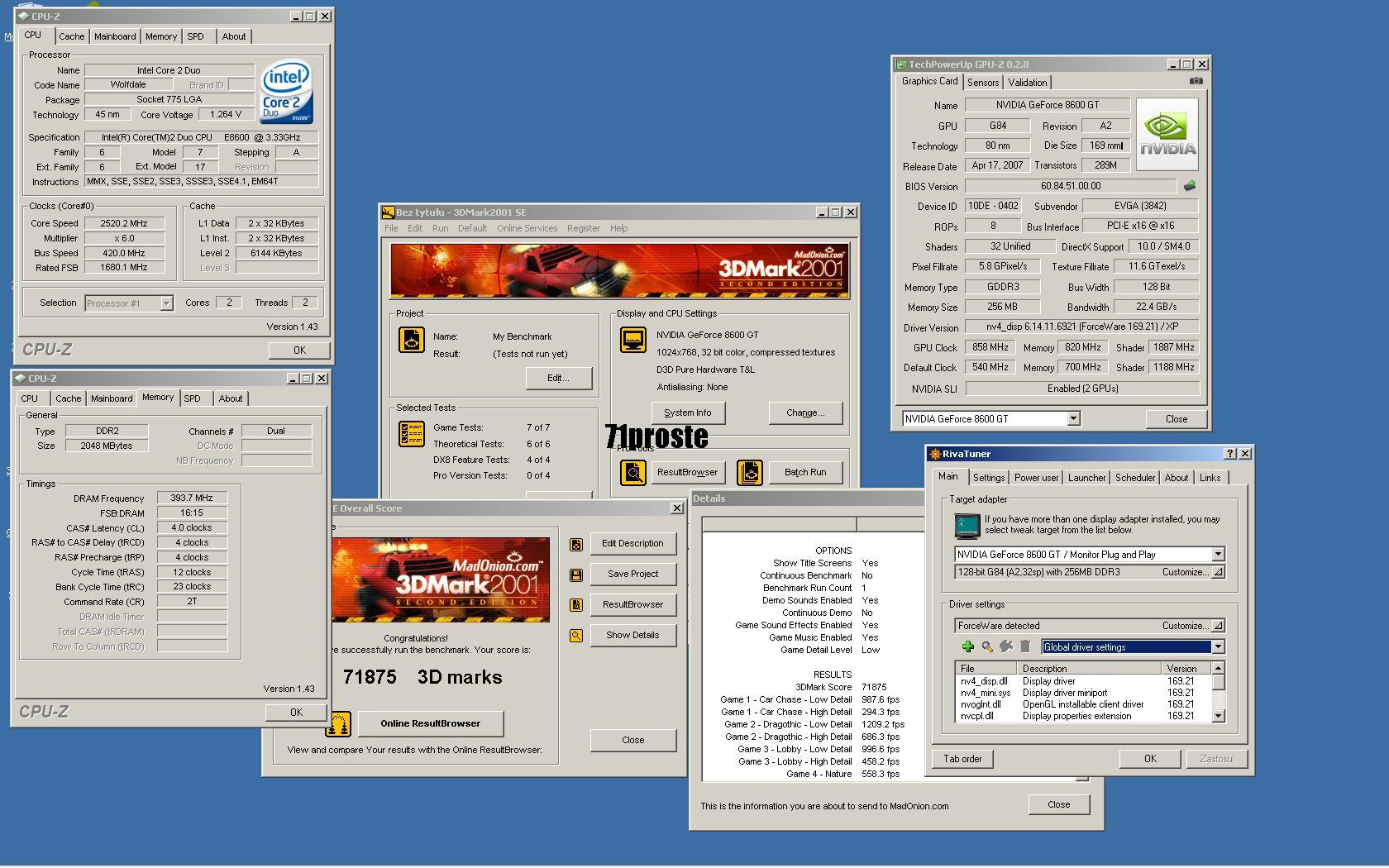Viewport: 1389px width, 868px height.
Task: Click the driver file list scrollbar up arrow in RivaTuner
Action: [1218, 668]
